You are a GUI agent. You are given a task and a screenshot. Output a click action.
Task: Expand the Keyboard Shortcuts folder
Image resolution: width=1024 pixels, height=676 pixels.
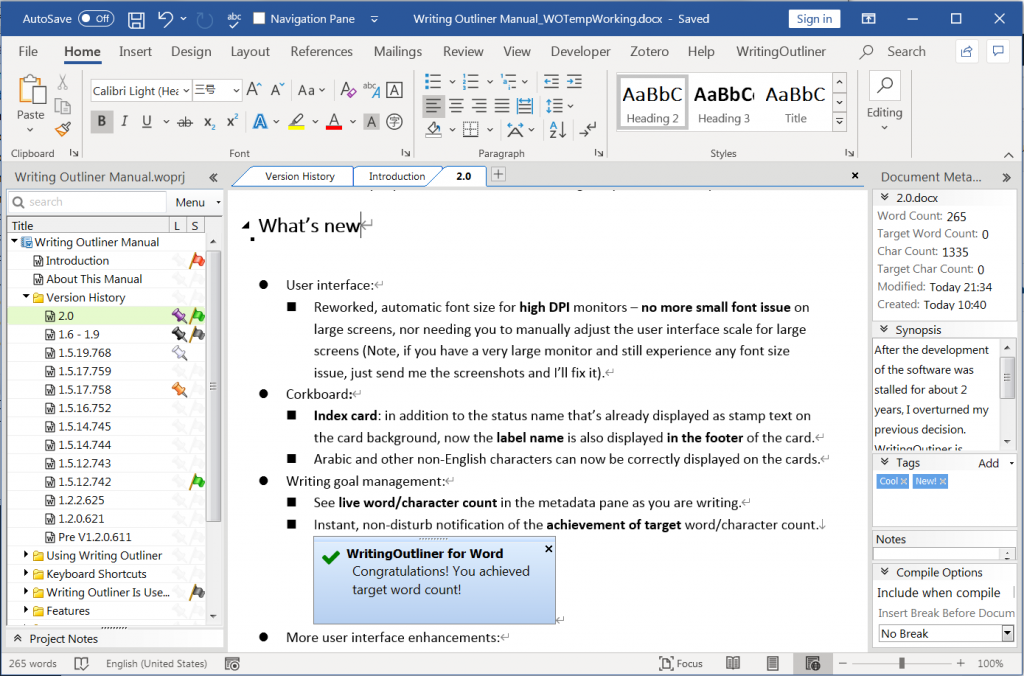pyautogui.click(x=26, y=573)
